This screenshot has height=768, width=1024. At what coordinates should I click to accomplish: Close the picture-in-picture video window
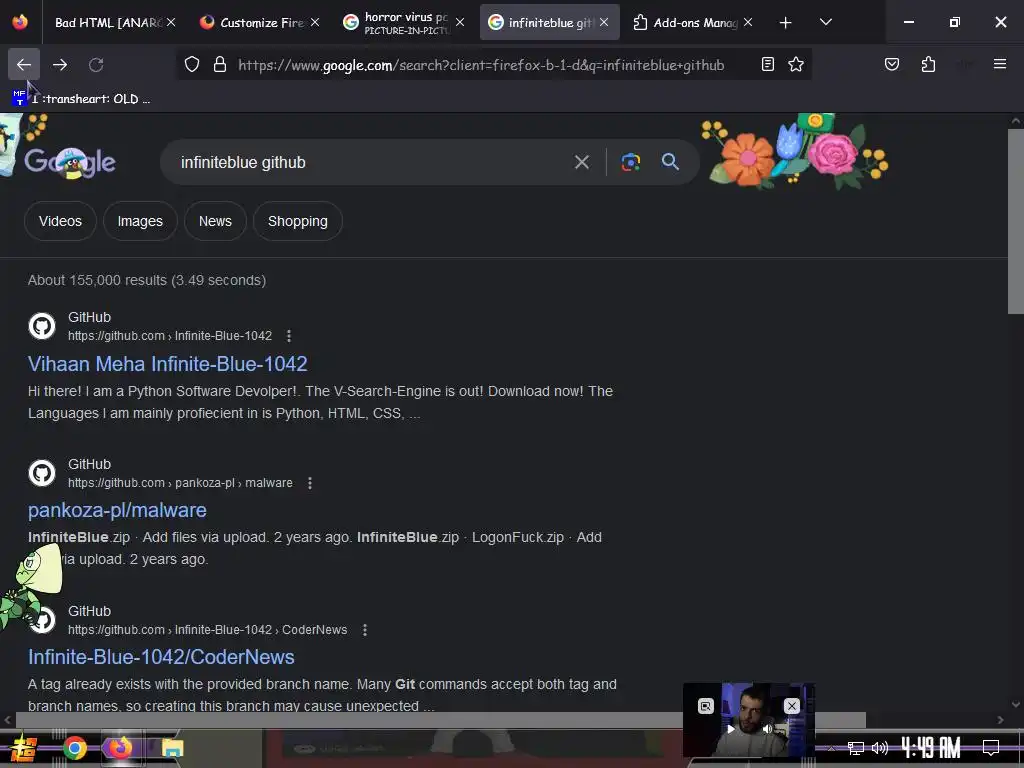(x=792, y=705)
